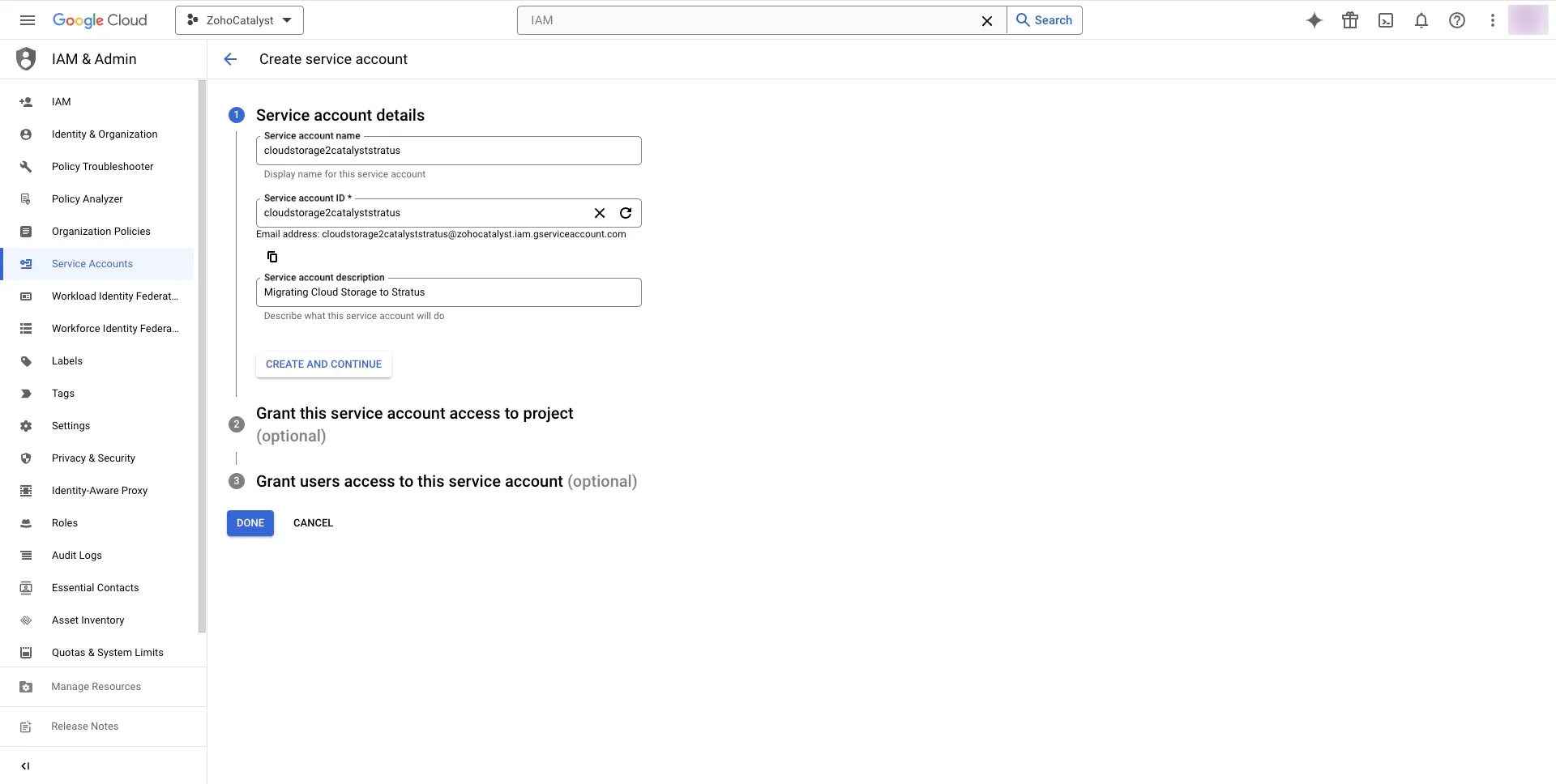Open the three-dot more options menu
This screenshot has height=784, width=1556.
[1493, 20]
